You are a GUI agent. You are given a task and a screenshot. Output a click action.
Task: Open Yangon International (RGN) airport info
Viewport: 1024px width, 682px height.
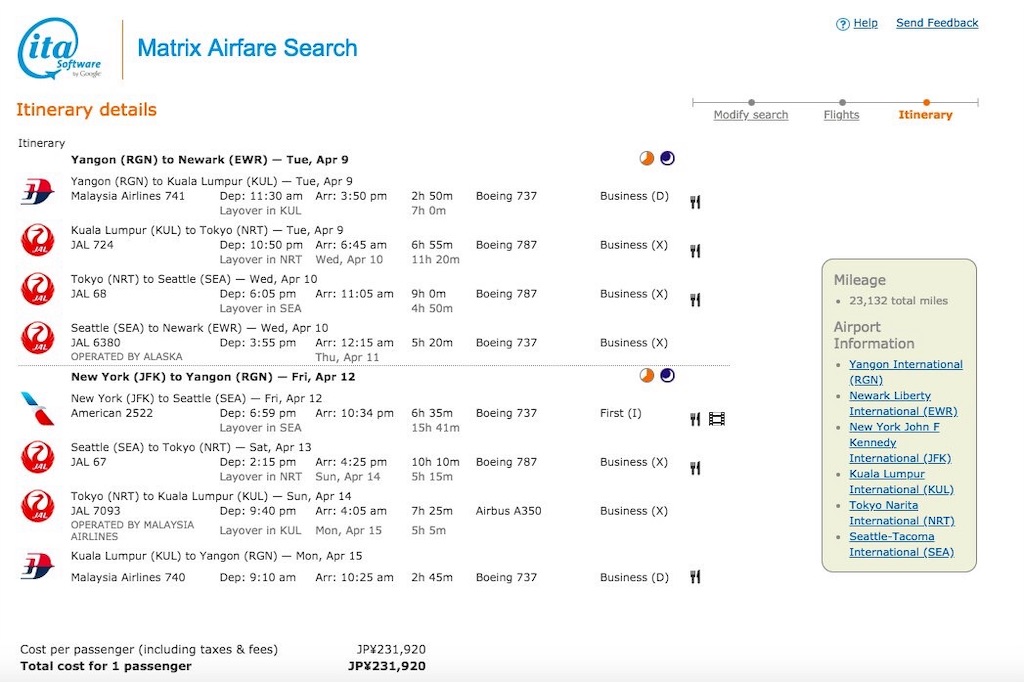tap(906, 372)
